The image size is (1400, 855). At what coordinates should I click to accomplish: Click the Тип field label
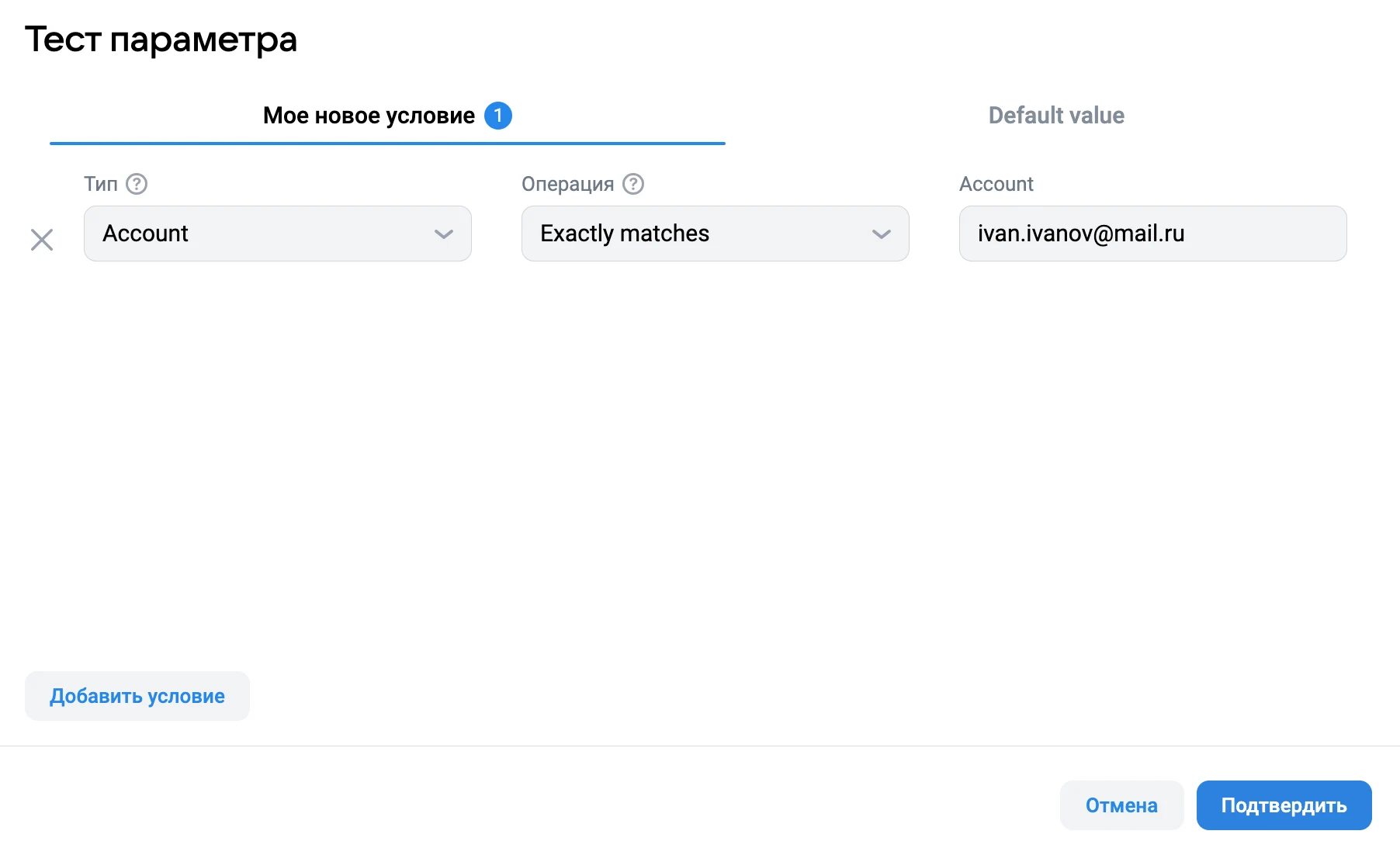(x=101, y=184)
